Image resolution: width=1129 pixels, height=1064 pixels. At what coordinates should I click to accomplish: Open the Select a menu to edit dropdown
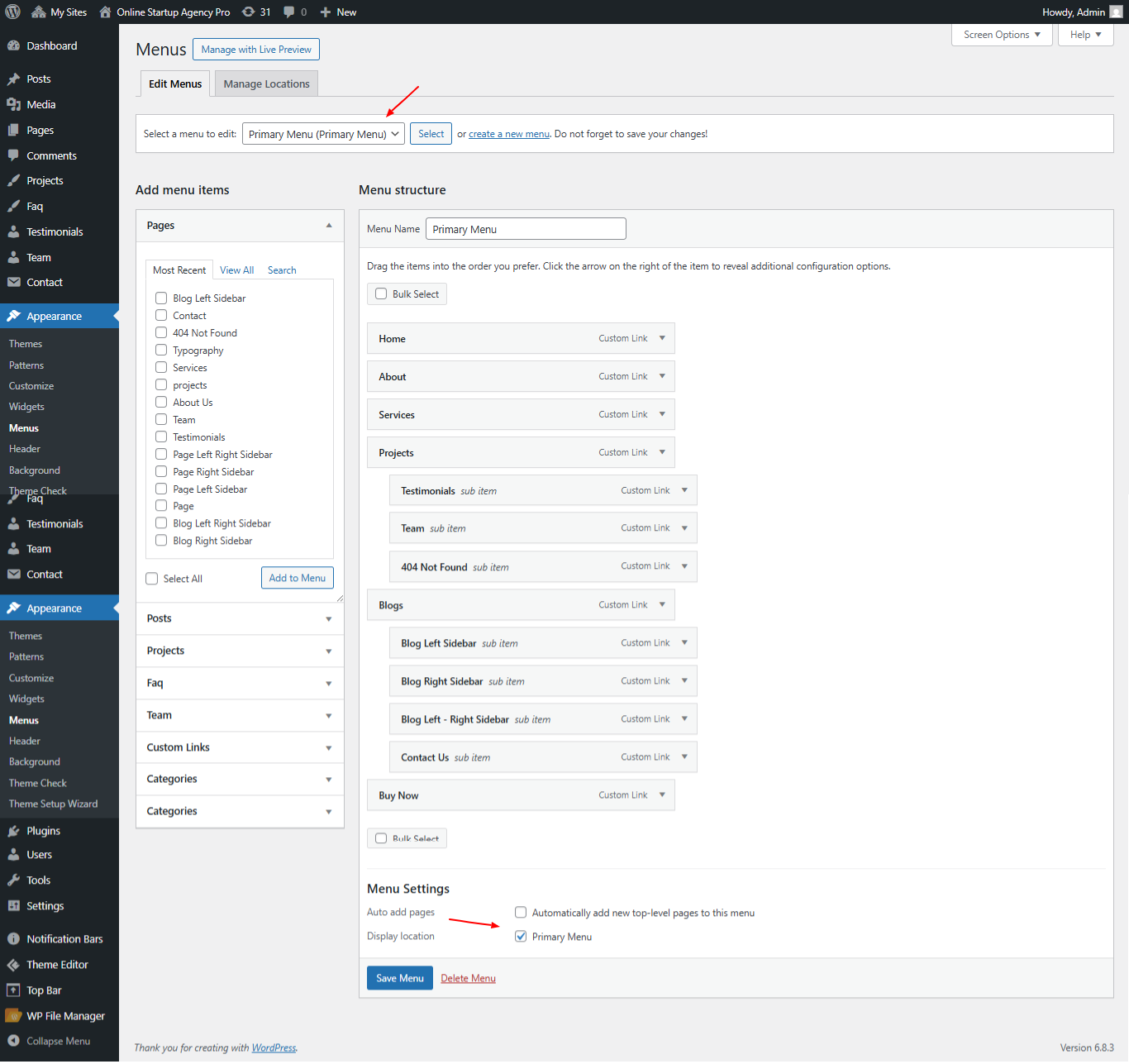[x=323, y=134]
